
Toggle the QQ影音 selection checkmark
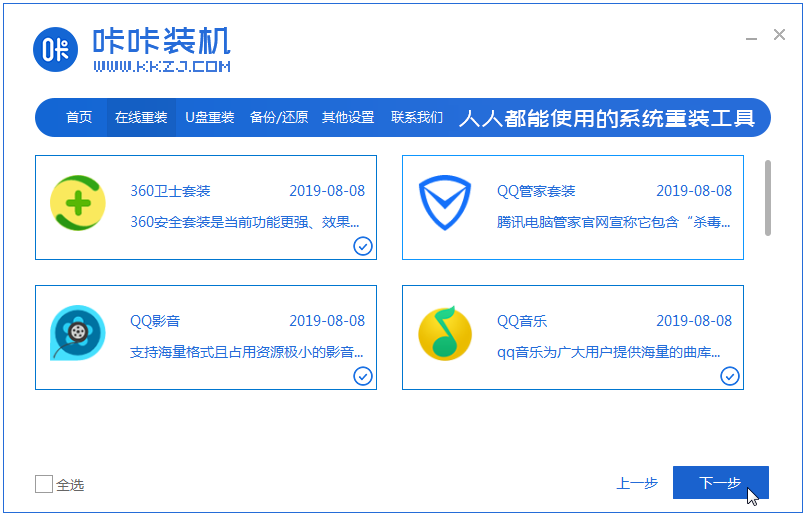[363, 376]
